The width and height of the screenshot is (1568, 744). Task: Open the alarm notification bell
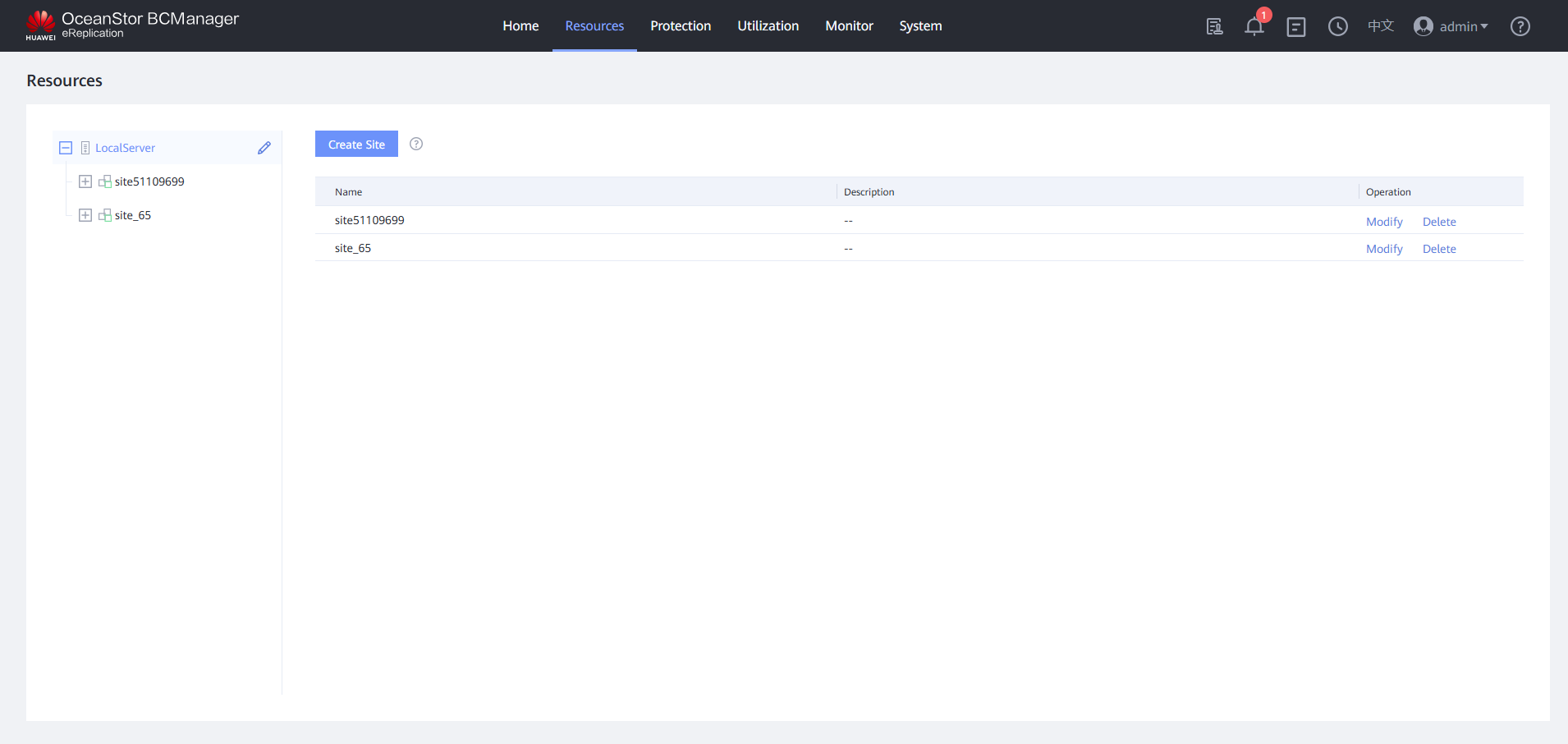point(1254,26)
